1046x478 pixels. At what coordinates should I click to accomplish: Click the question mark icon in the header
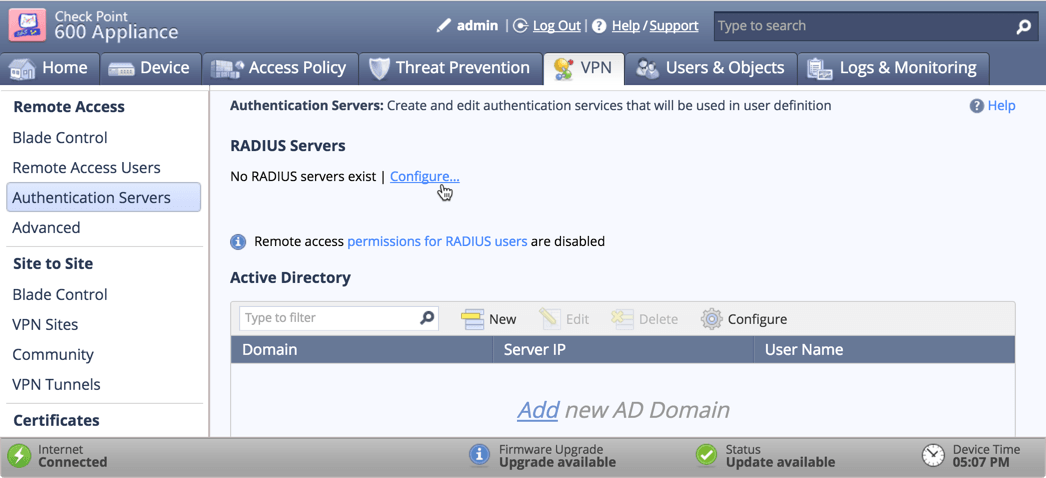[x=600, y=26]
